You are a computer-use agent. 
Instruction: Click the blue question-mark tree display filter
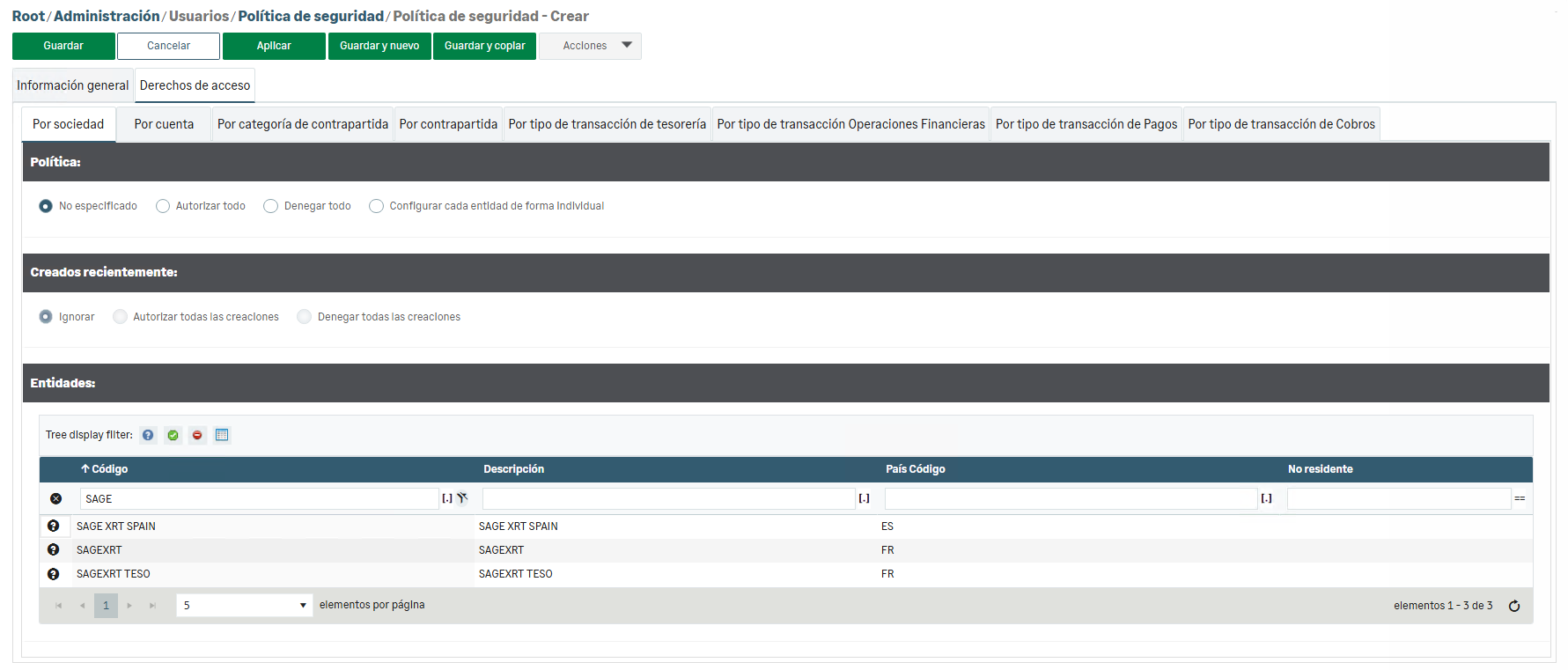pyautogui.click(x=148, y=435)
